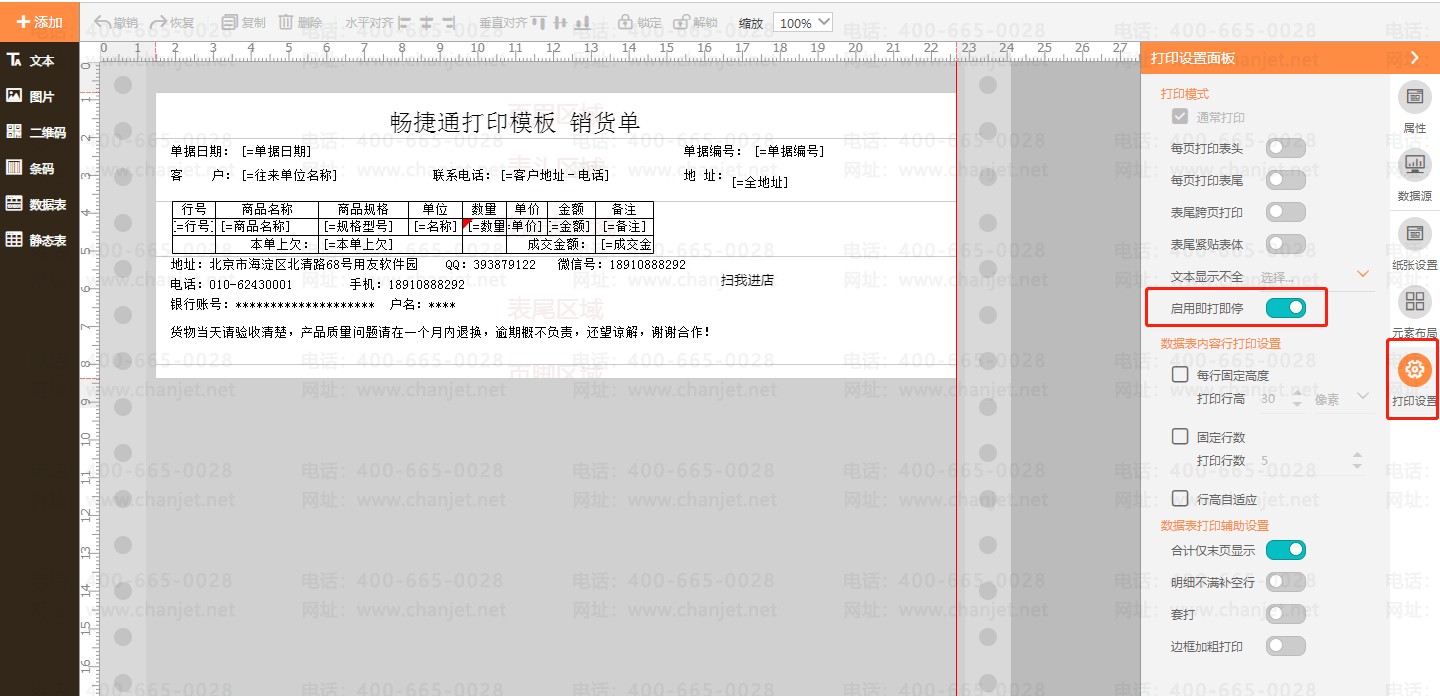Add a 数据表 data table element
The width and height of the screenshot is (1440, 696).
coord(36,204)
